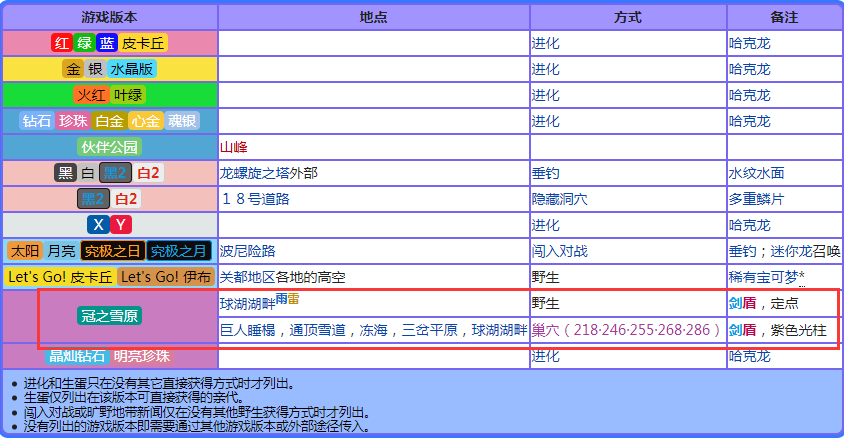Open the Let's Go! 皮卡丘 link
The height and width of the screenshot is (440, 844).
click(60, 277)
